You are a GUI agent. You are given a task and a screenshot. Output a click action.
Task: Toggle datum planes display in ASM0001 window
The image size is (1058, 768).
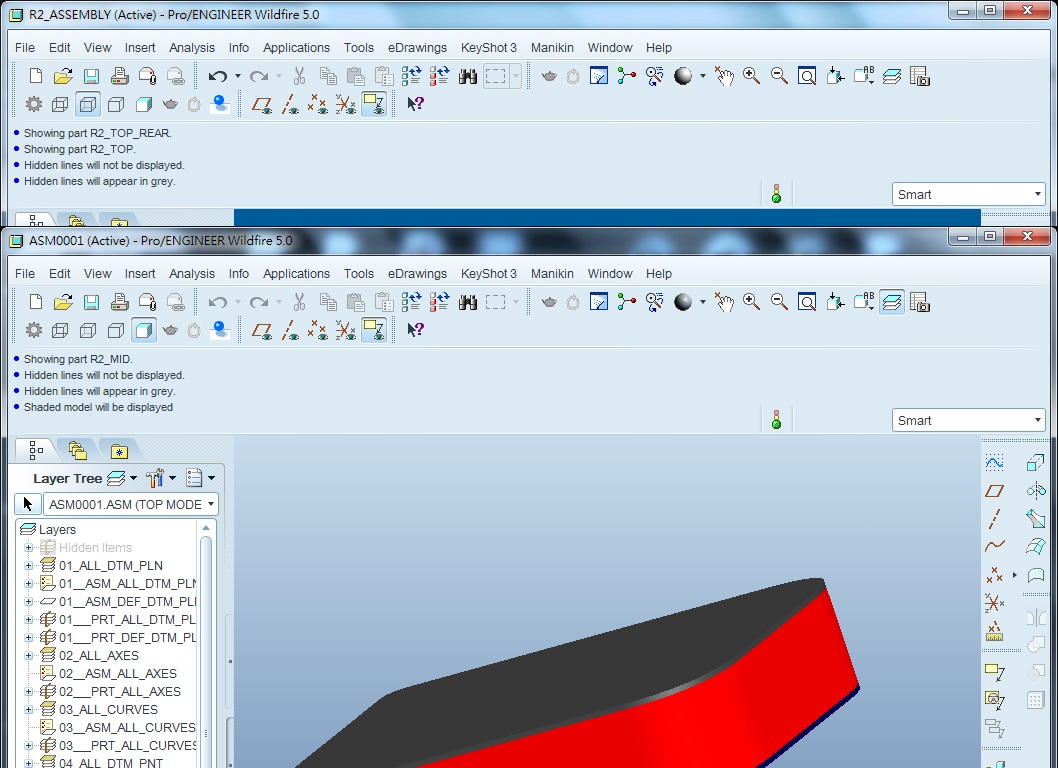pos(262,330)
